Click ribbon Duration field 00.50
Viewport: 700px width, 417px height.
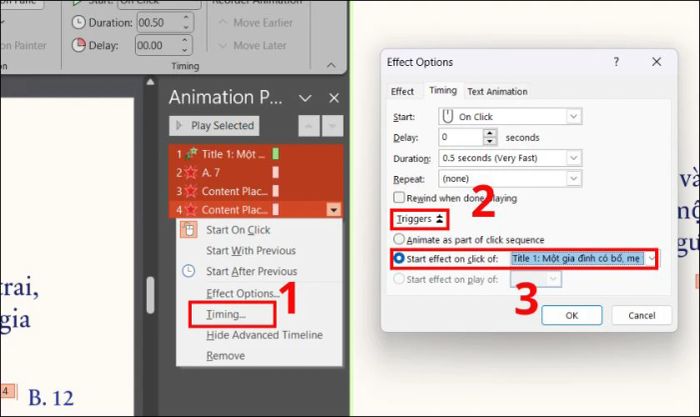click(159, 22)
